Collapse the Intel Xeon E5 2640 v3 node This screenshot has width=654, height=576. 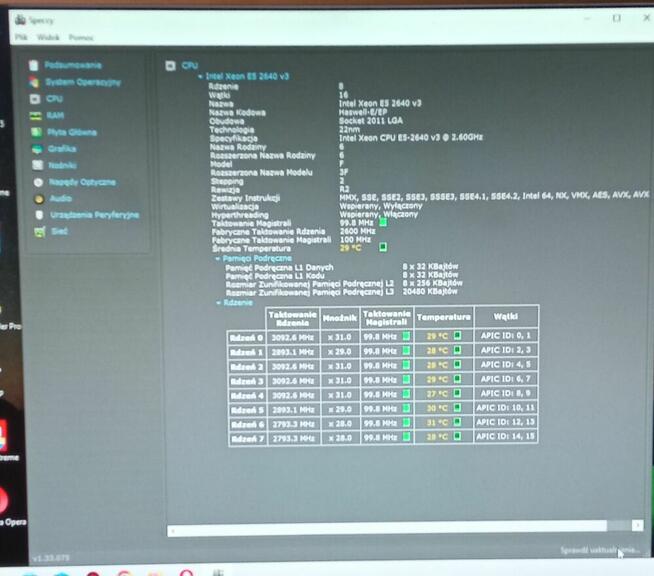pos(200,76)
